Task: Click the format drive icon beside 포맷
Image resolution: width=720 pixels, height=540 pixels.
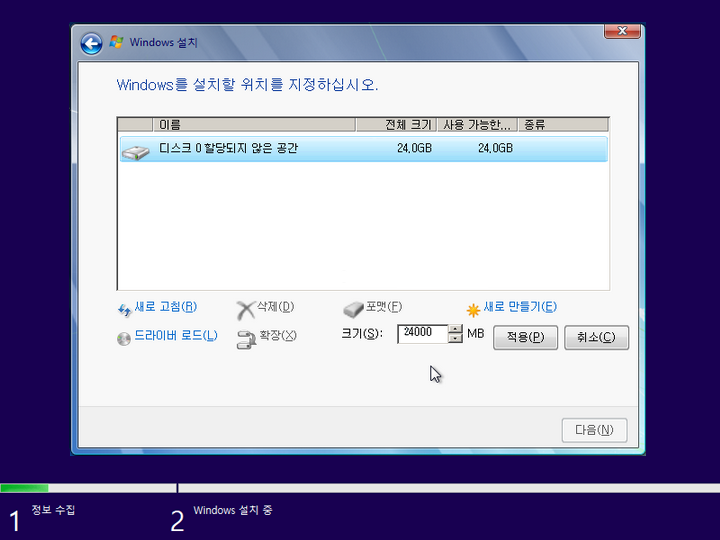Action: coord(353,310)
